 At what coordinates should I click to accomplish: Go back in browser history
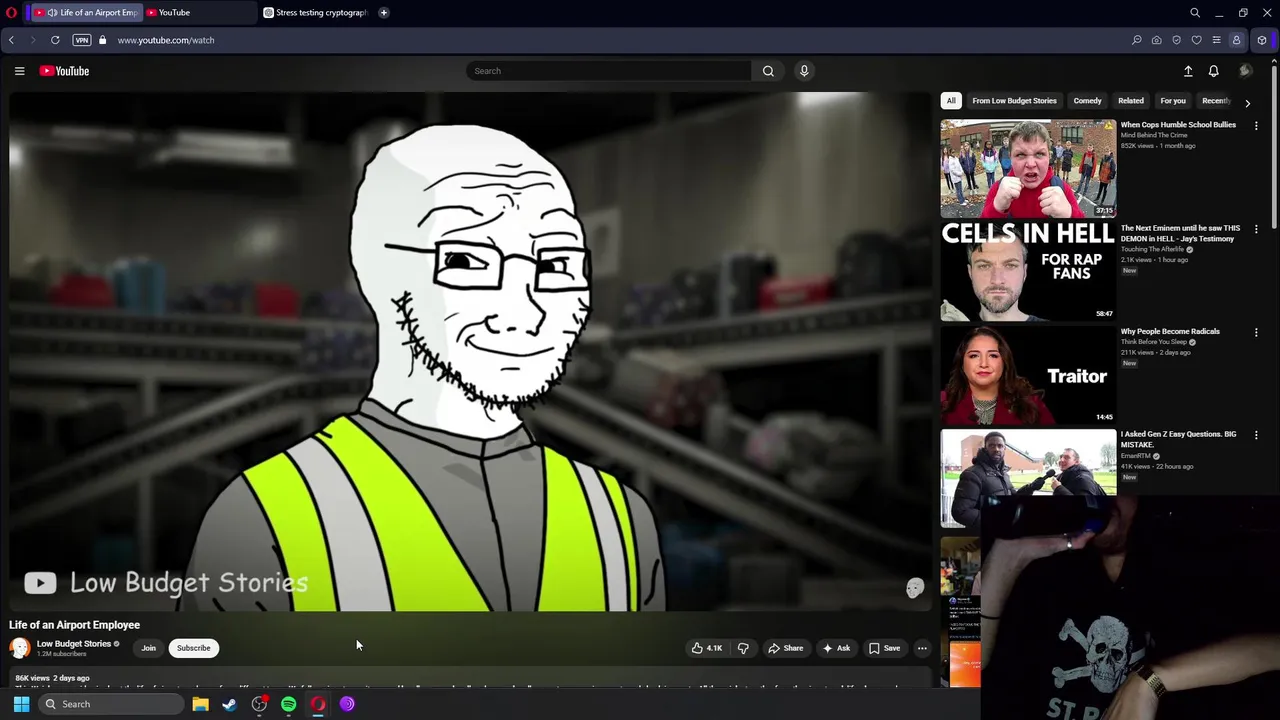tap(11, 40)
